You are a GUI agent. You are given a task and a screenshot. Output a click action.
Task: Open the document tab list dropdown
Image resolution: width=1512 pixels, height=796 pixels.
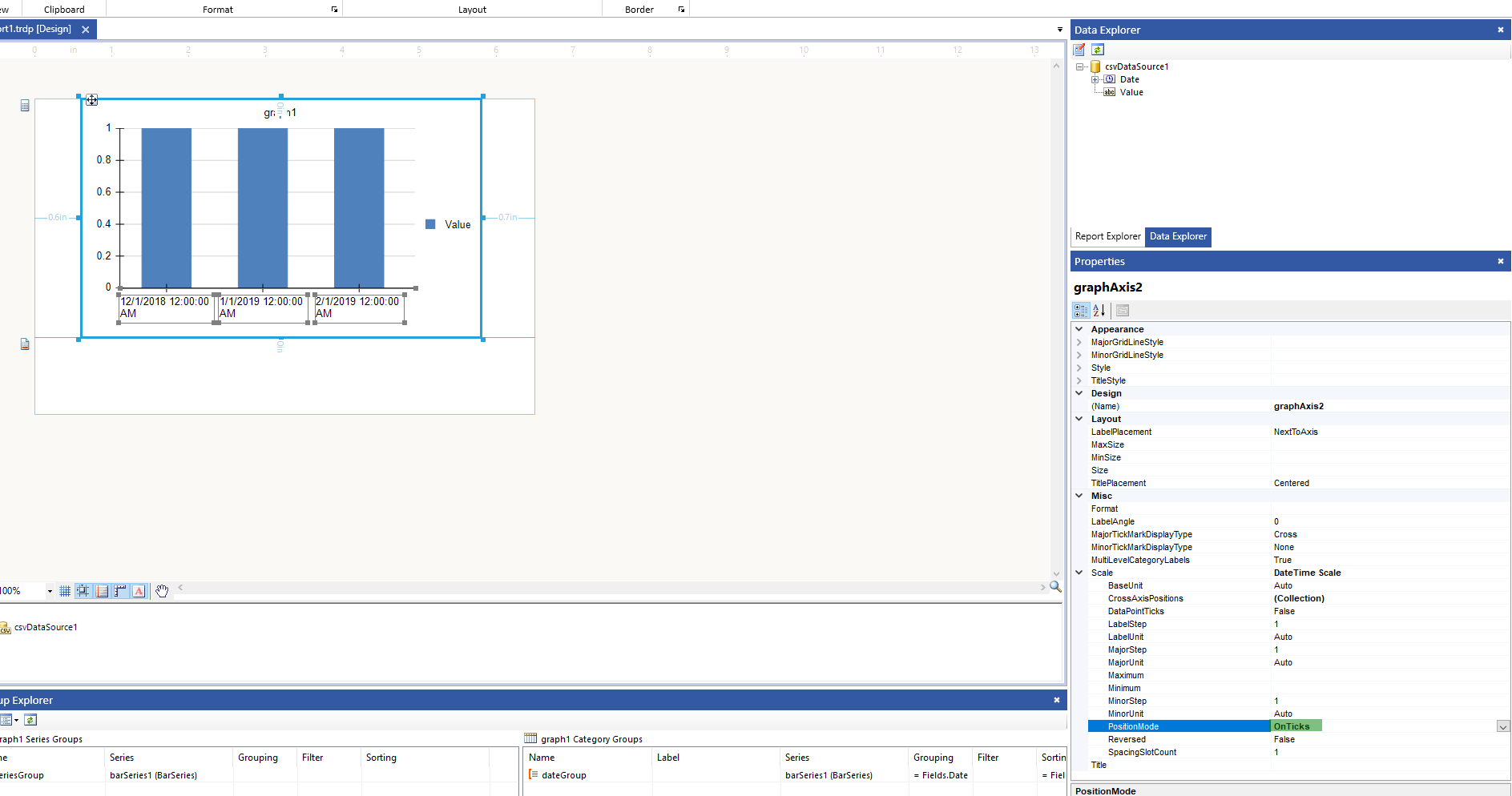(1060, 30)
